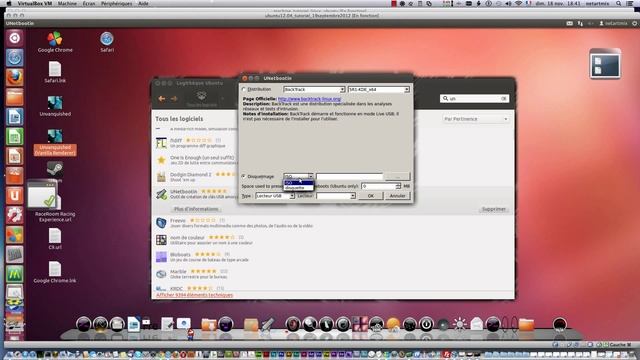This screenshot has width=640, height=360.
Task: Click Annuler in the UNetbootin dialog
Action: click(x=397, y=196)
